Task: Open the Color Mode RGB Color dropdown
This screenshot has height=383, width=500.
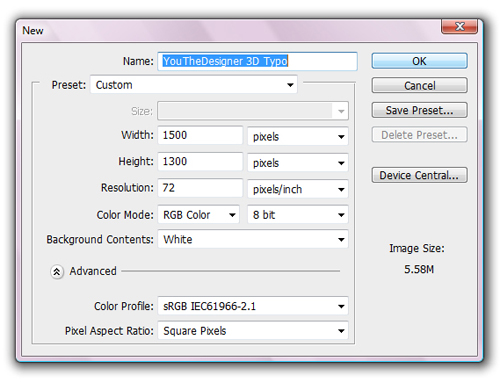Action: coord(198,215)
